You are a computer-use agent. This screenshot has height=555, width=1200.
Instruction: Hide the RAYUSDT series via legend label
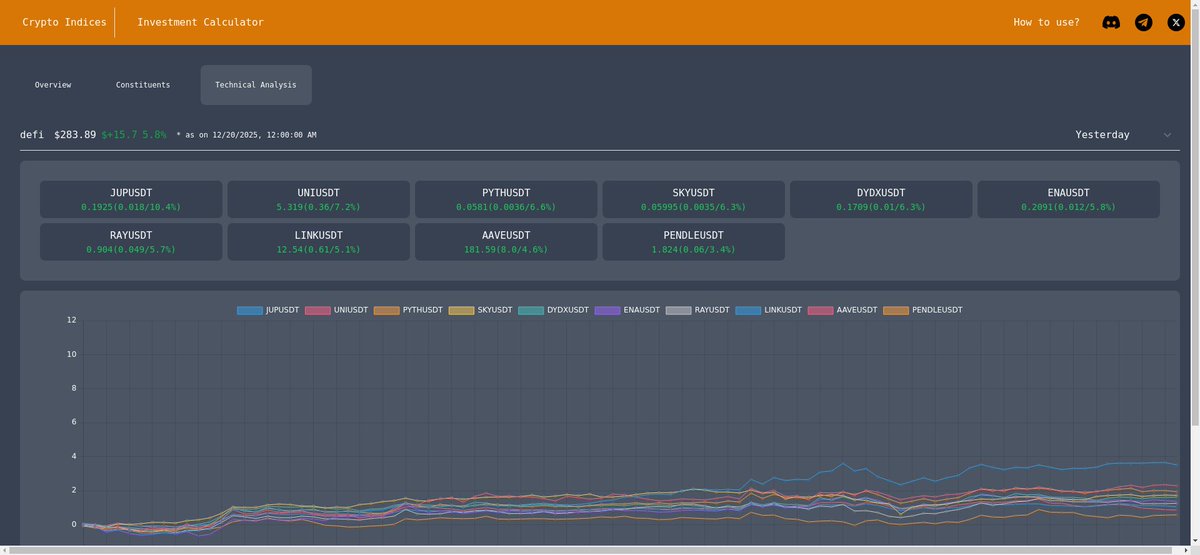[712, 310]
